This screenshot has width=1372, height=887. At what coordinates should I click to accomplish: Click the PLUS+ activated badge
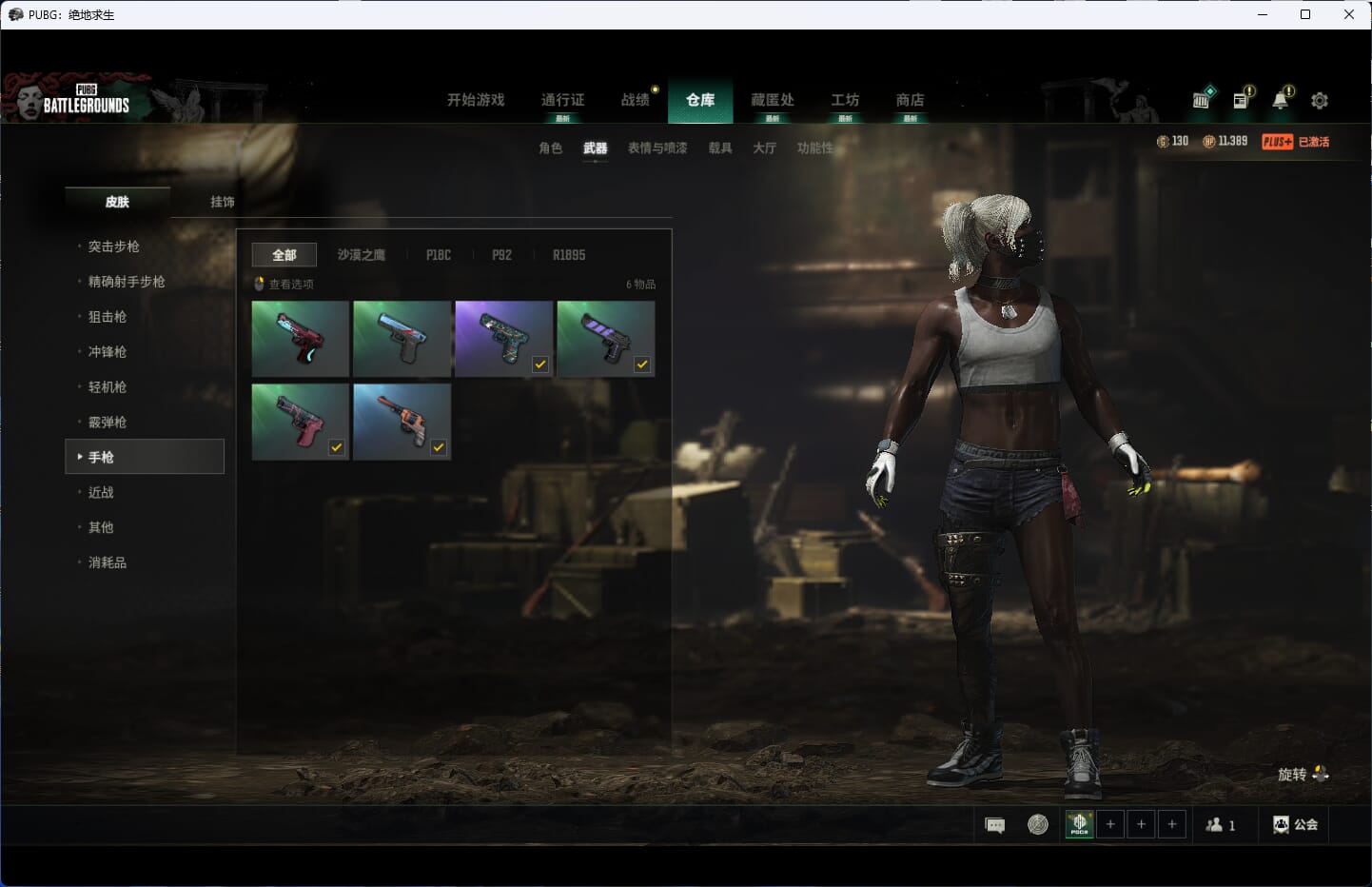[x=1295, y=142]
